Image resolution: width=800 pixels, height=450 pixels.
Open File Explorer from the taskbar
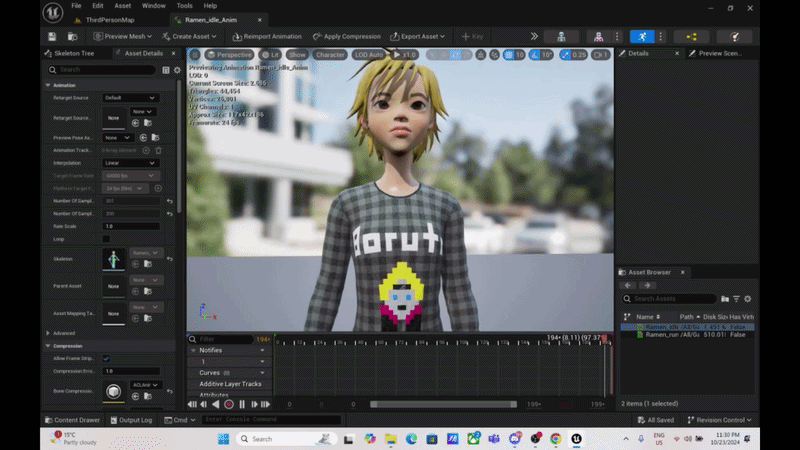pyautogui.click(x=391, y=439)
